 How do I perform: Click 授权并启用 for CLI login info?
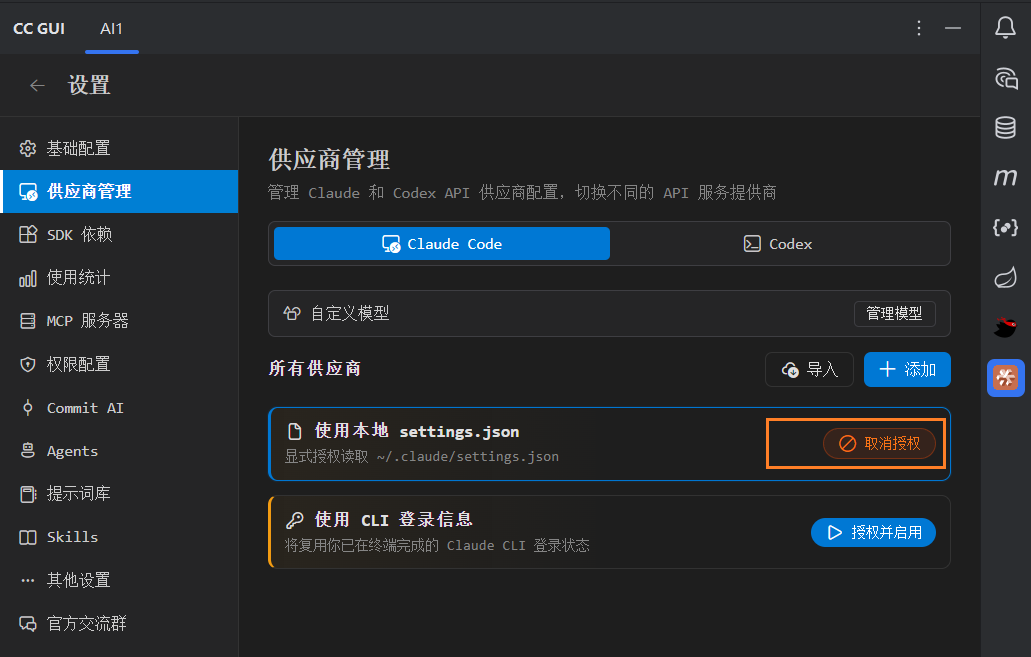(873, 533)
